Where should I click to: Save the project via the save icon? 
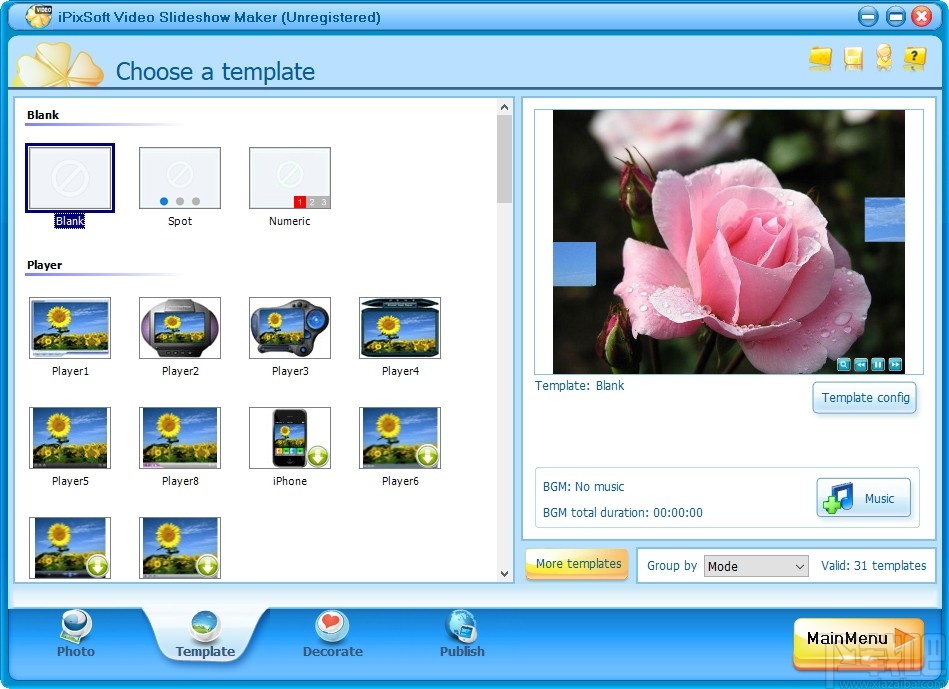point(852,59)
